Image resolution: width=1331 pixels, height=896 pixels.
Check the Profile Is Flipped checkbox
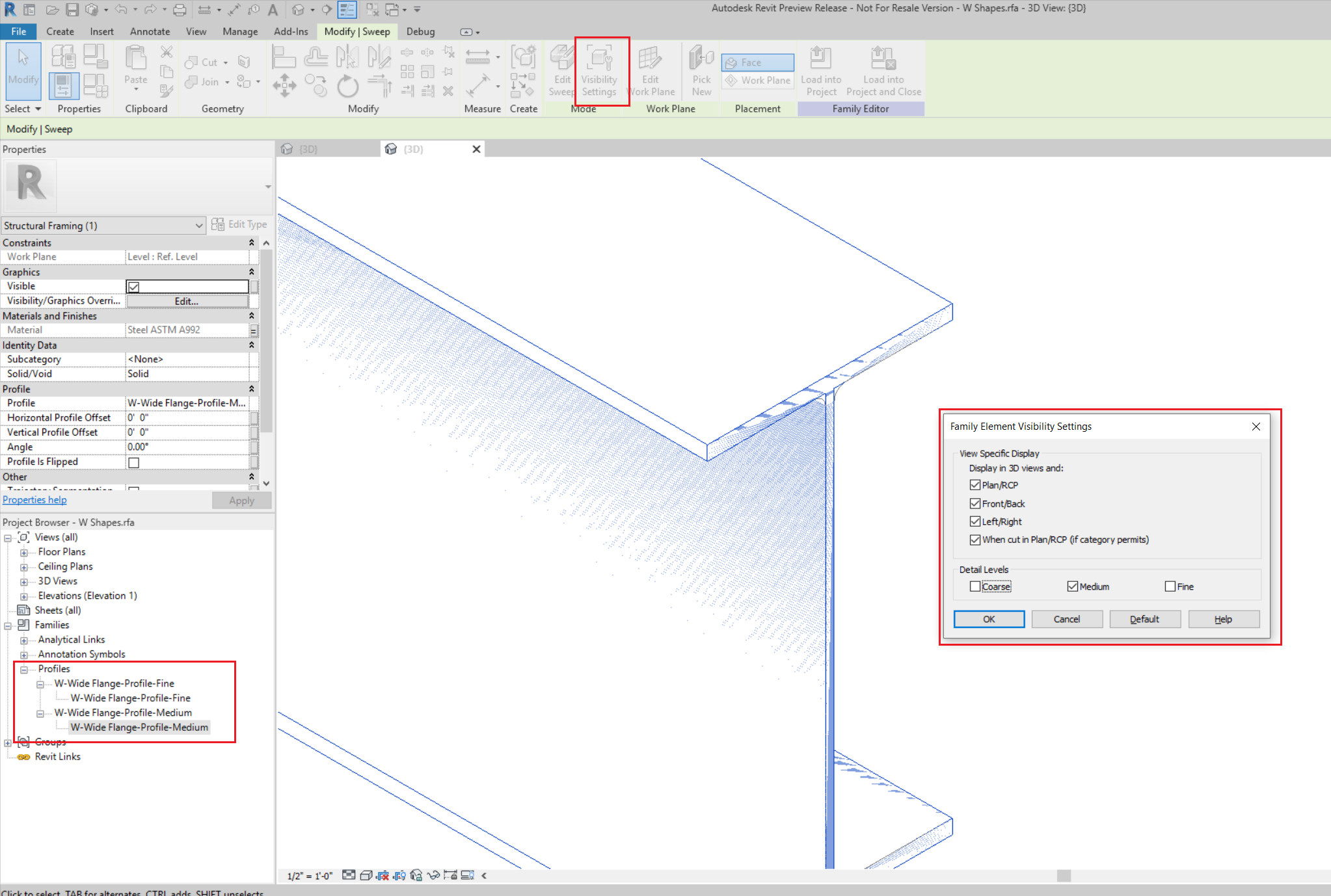click(x=133, y=462)
